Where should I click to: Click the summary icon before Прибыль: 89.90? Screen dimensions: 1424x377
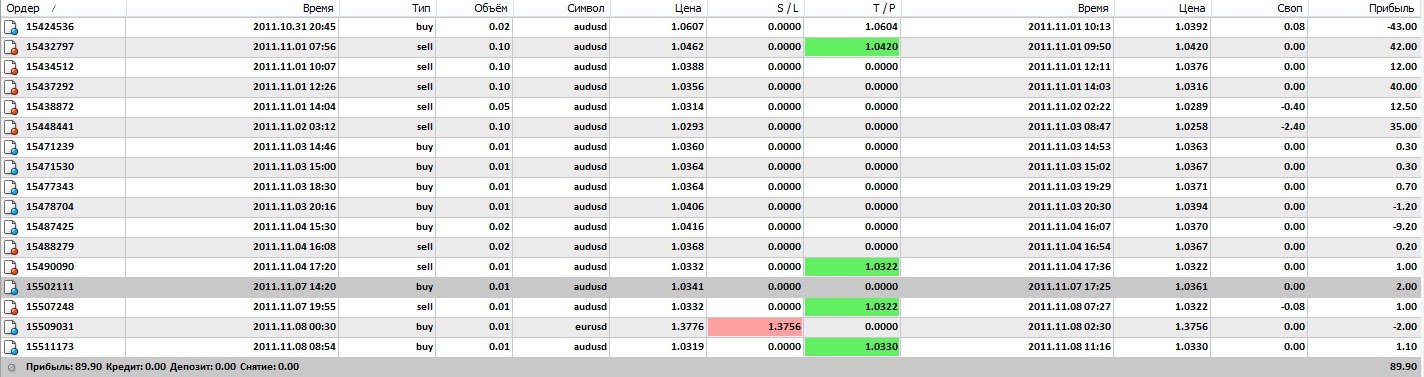coord(11,367)
